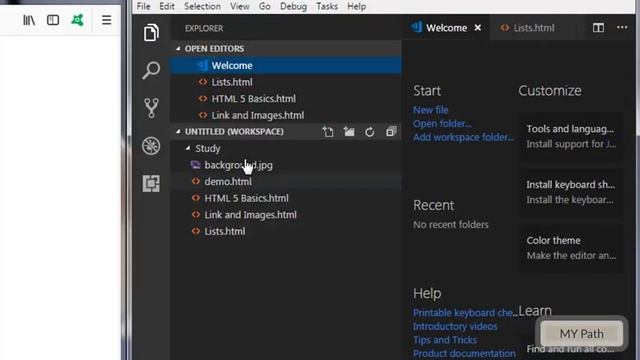Screen dimensions: 640x360
Task: Click Add workspace folder link
Action: (463, 137)
